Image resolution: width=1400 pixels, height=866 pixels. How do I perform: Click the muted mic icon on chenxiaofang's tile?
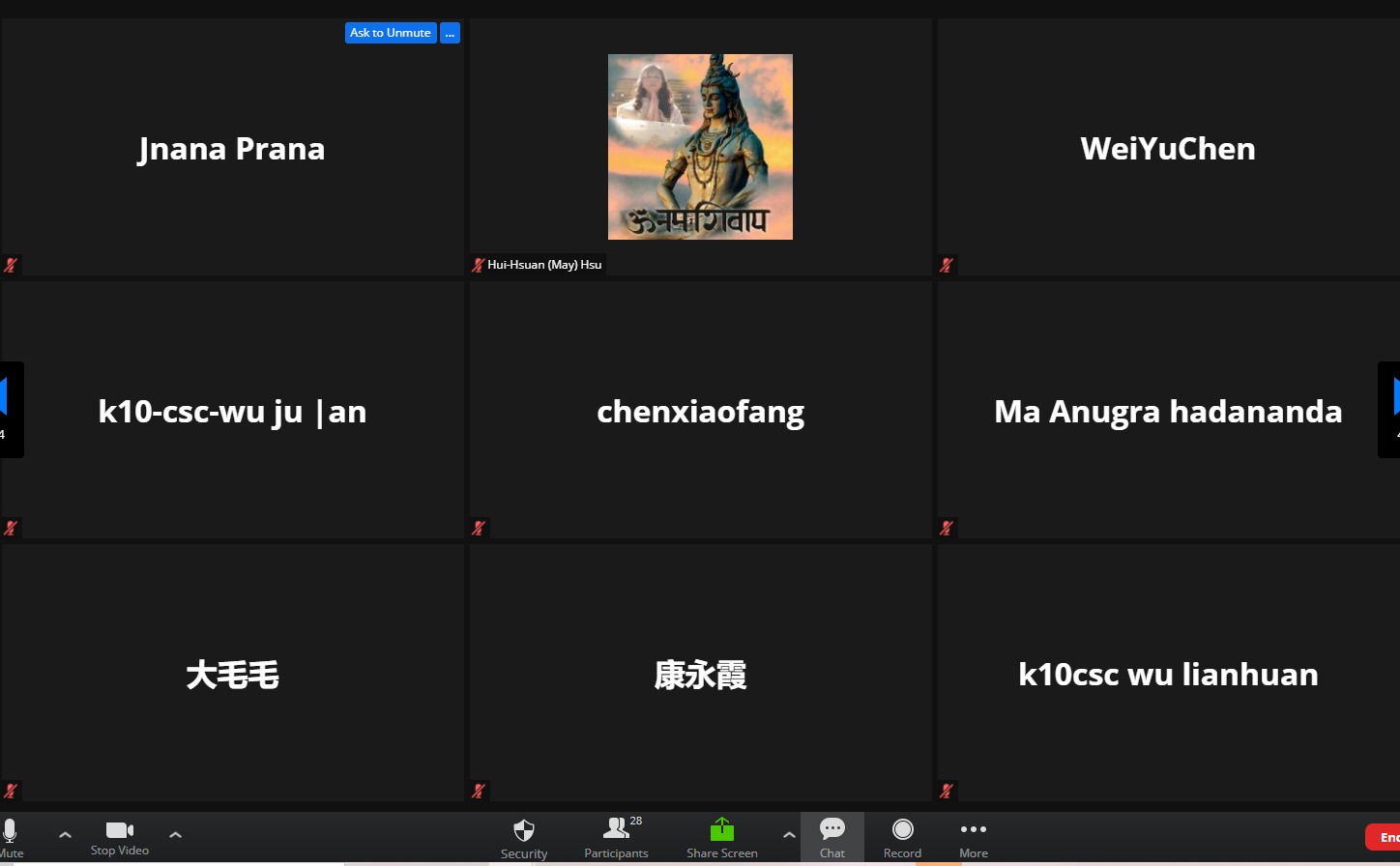point(479,528)
